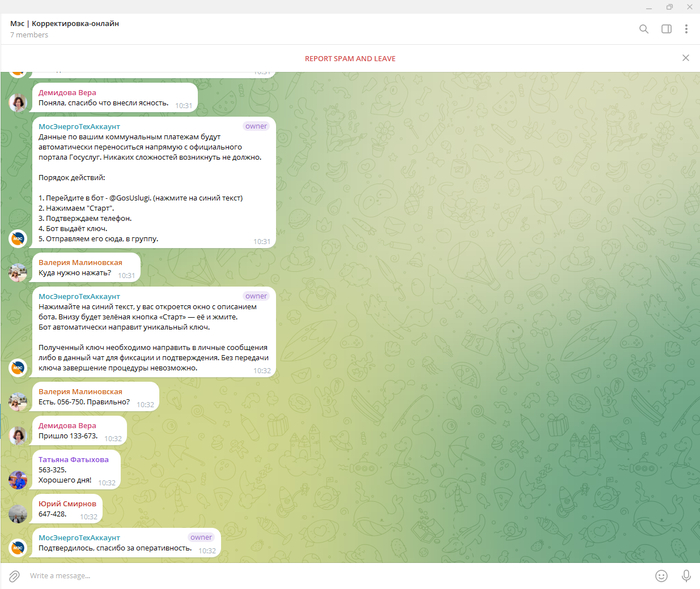Click line 'Бот автоматически направит уникальный ключ.'
The image size is (700, 589).
[124, 327]
